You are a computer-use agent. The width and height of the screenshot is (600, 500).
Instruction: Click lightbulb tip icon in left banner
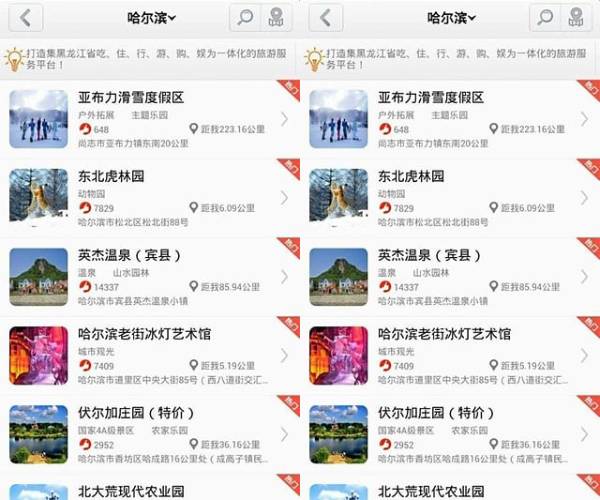click(14, 59)
